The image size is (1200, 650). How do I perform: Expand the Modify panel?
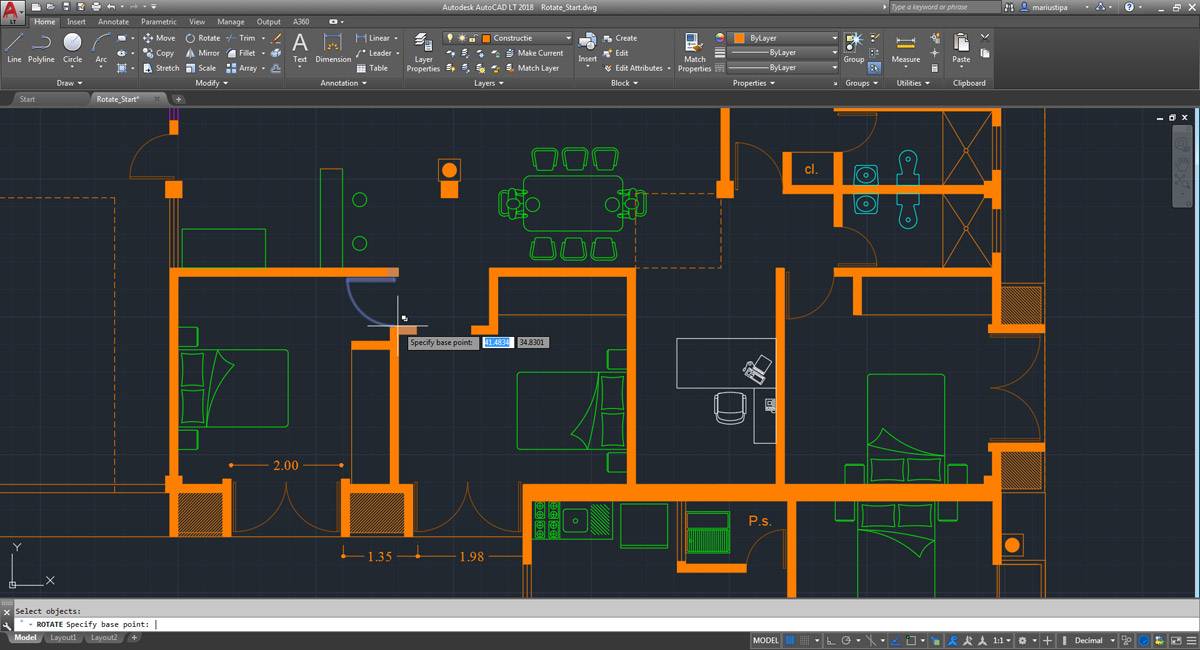(x=211, y=83)
